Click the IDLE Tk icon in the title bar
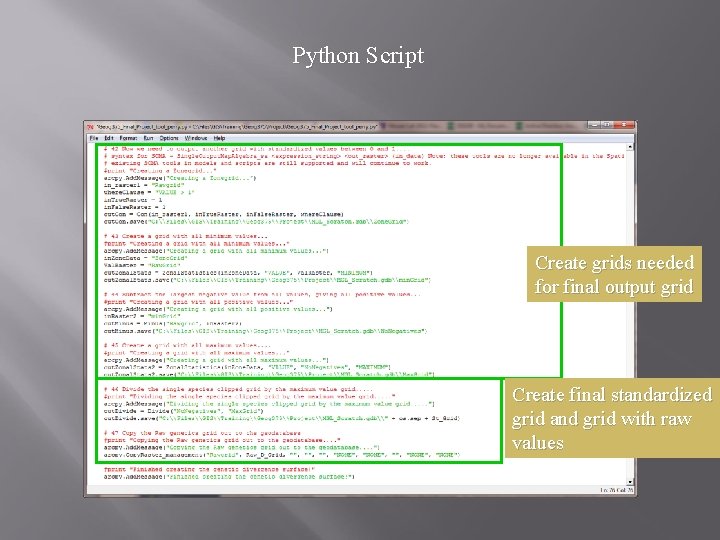 tap(91, 126)
